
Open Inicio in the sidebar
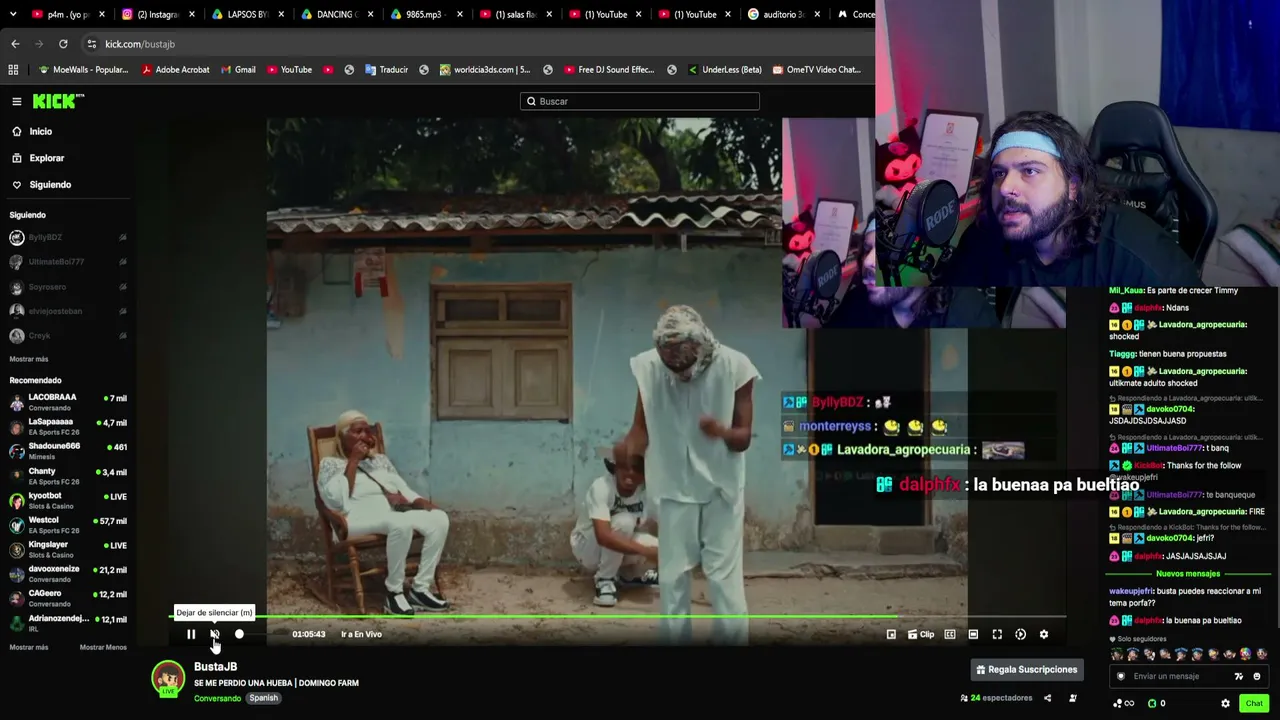tap(40, 131)
